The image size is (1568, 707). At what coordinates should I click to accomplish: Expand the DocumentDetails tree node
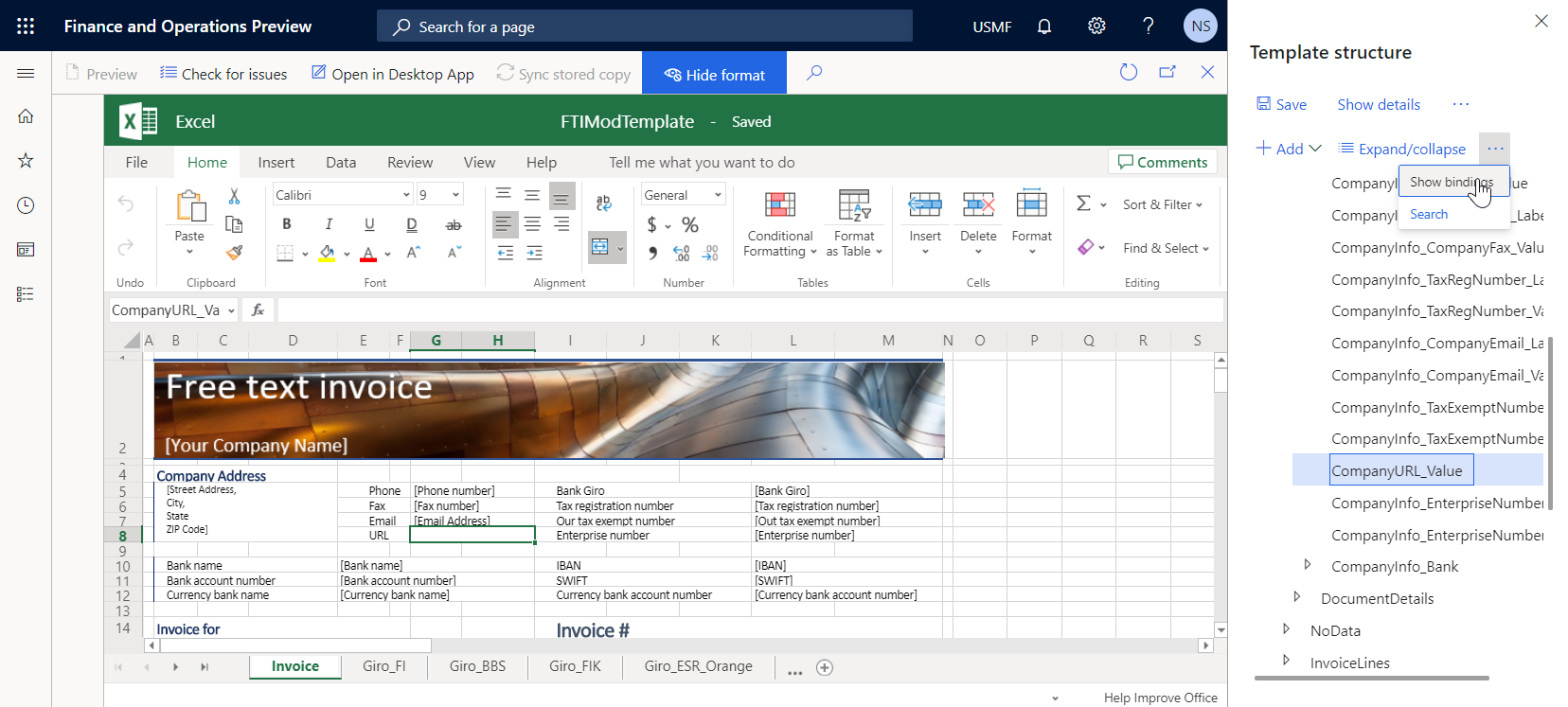(1297, 596)
